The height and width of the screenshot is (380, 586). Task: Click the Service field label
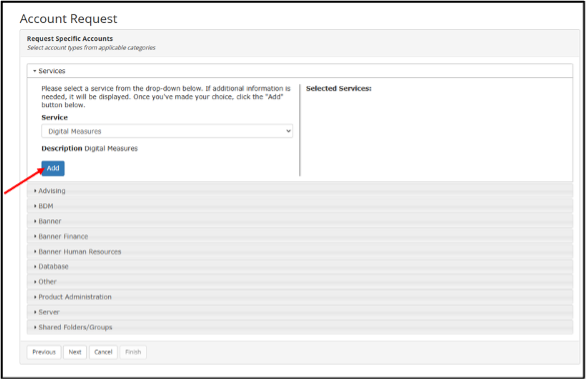click(55, 117)
